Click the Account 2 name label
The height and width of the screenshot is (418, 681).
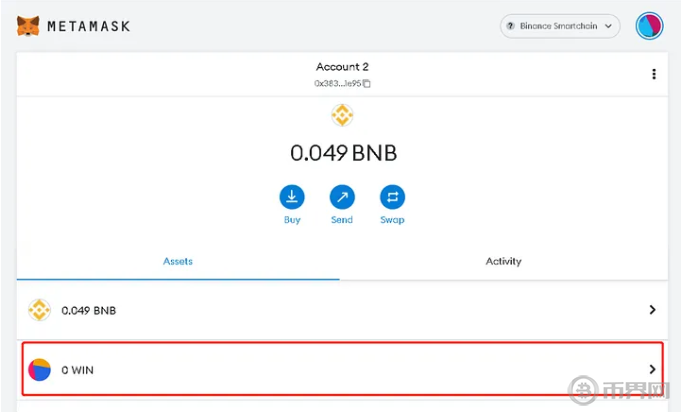pyautogui.click(x=342, y=67)
